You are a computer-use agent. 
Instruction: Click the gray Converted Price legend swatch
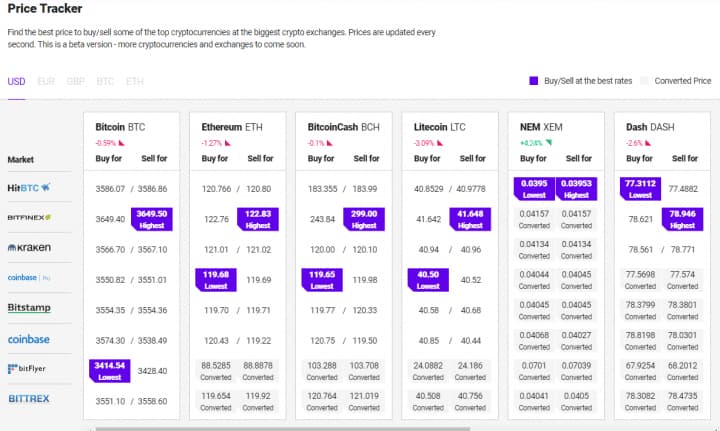click(645, 81)
